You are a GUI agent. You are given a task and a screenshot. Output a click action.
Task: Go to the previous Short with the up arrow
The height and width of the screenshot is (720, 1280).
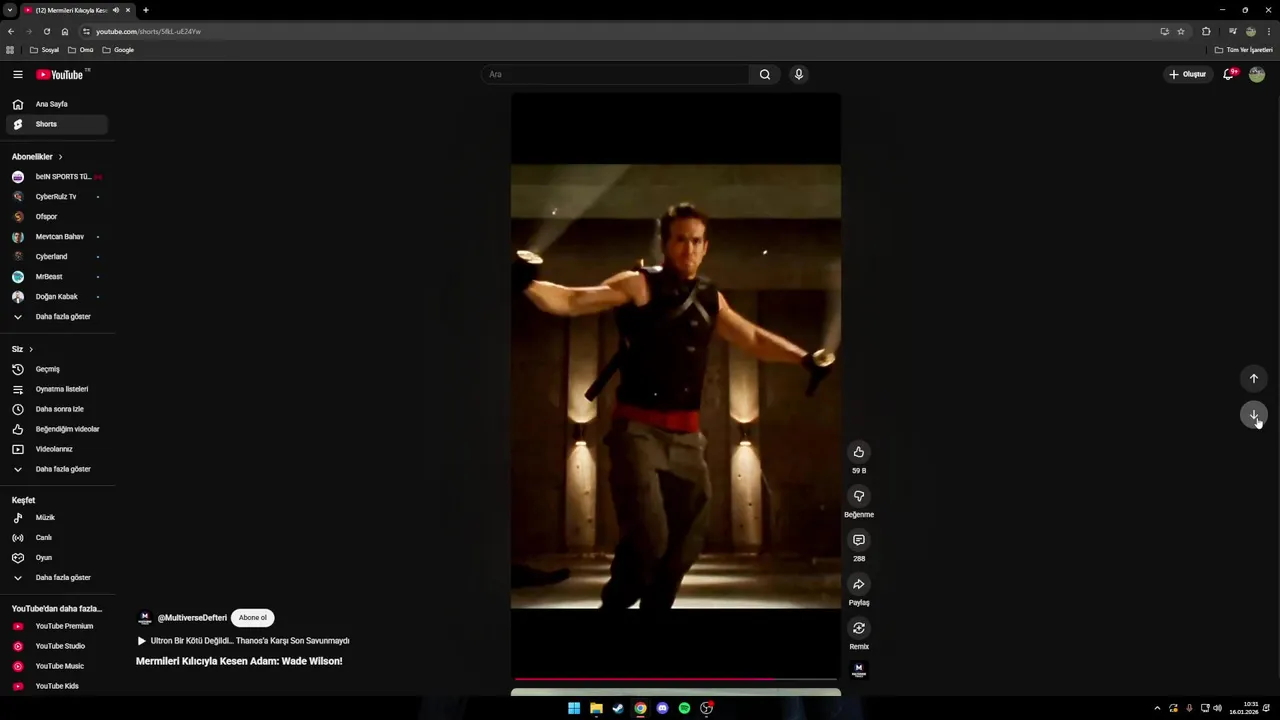pyautogui.click(x=1253, y=378)
